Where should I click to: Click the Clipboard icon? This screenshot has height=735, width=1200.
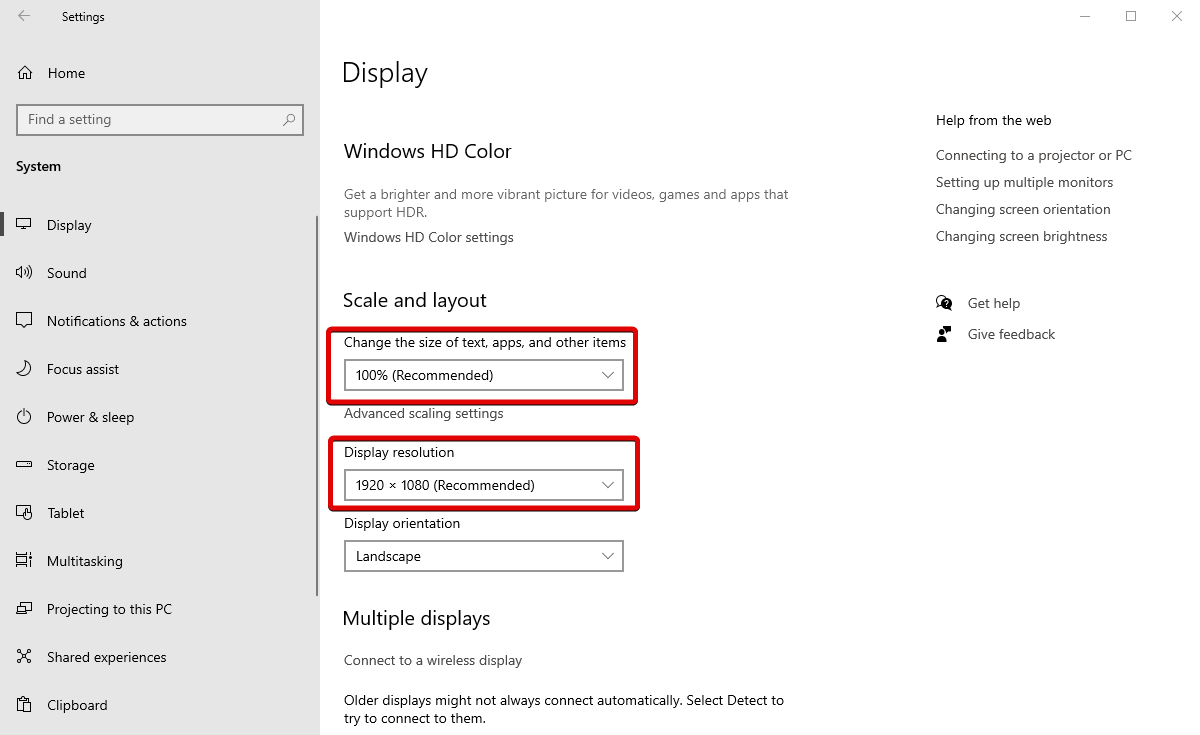click(25, 705)
